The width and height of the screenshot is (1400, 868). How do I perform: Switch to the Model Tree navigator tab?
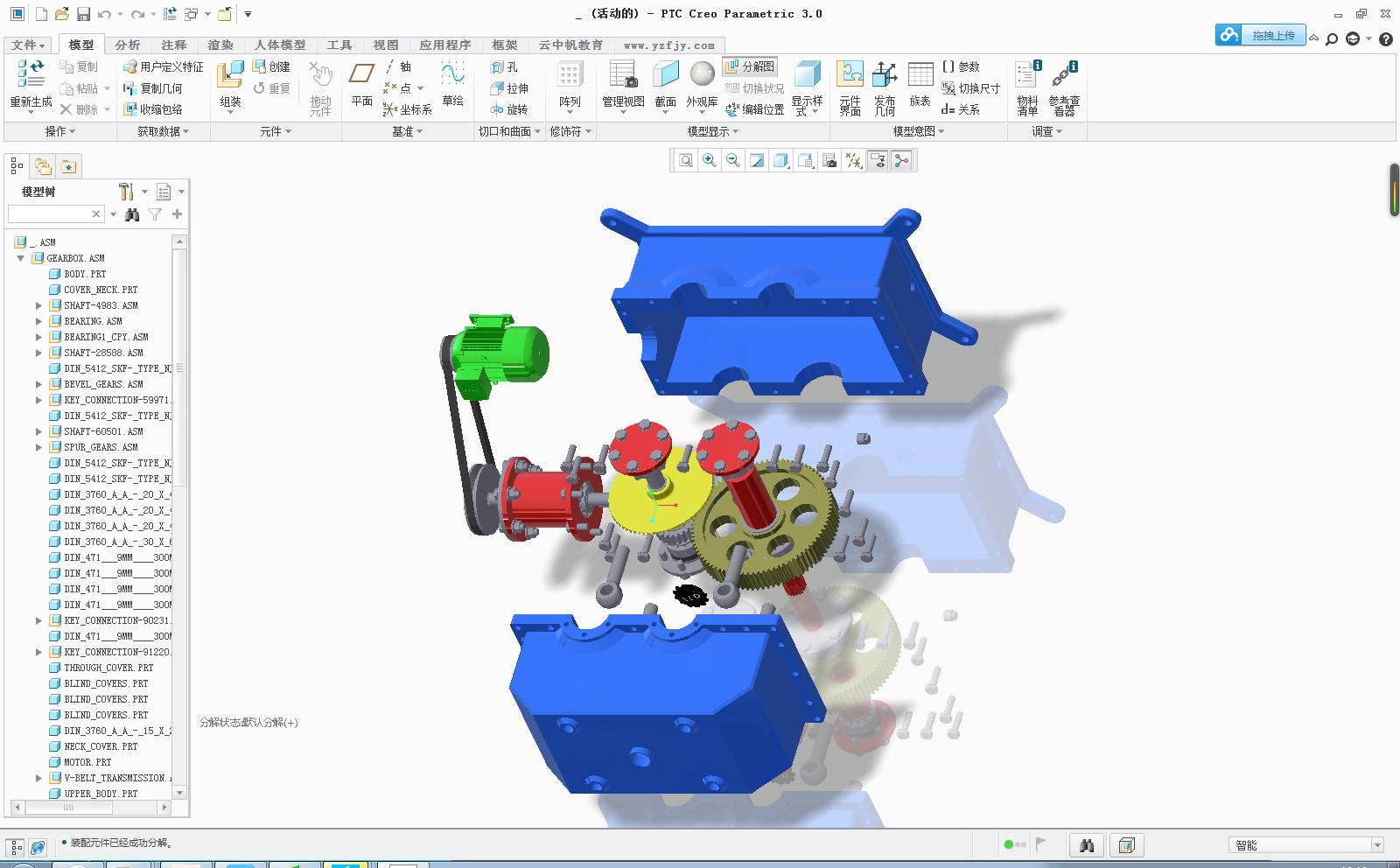tap(17, 165)
